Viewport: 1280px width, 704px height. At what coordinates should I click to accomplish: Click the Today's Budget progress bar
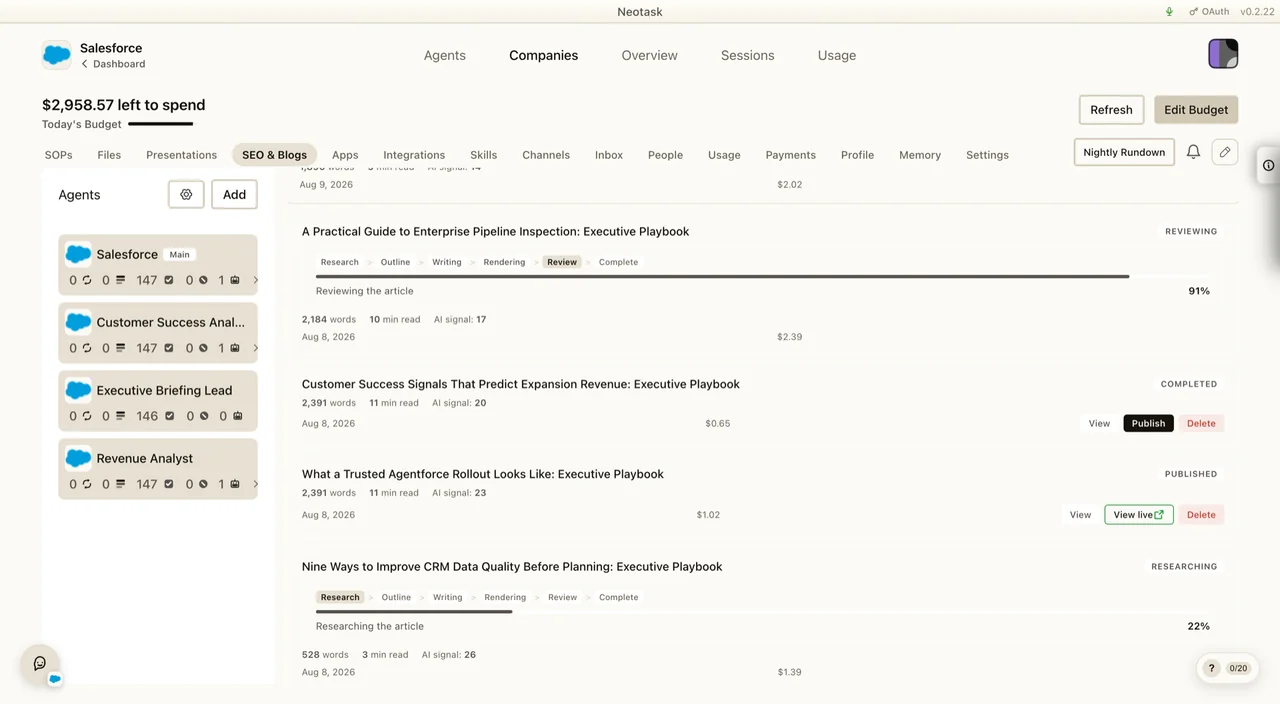(x=160, y=124)
